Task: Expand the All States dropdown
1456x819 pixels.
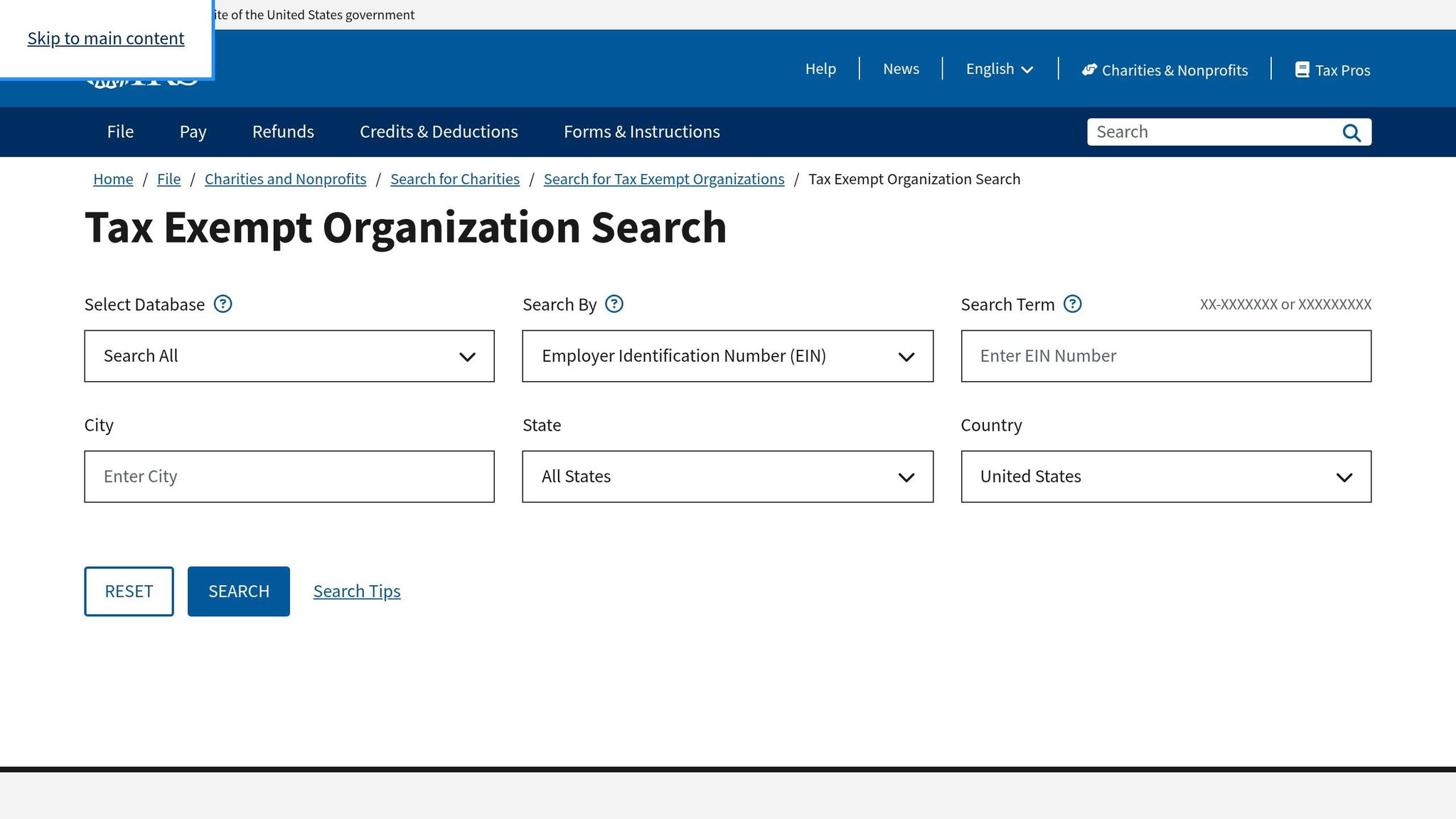Action: [x=727, y=476]
